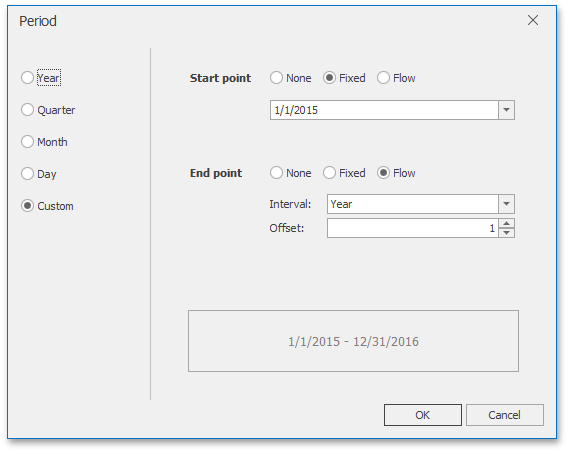
Task: Confirm with the OK button
Action: 423,415
